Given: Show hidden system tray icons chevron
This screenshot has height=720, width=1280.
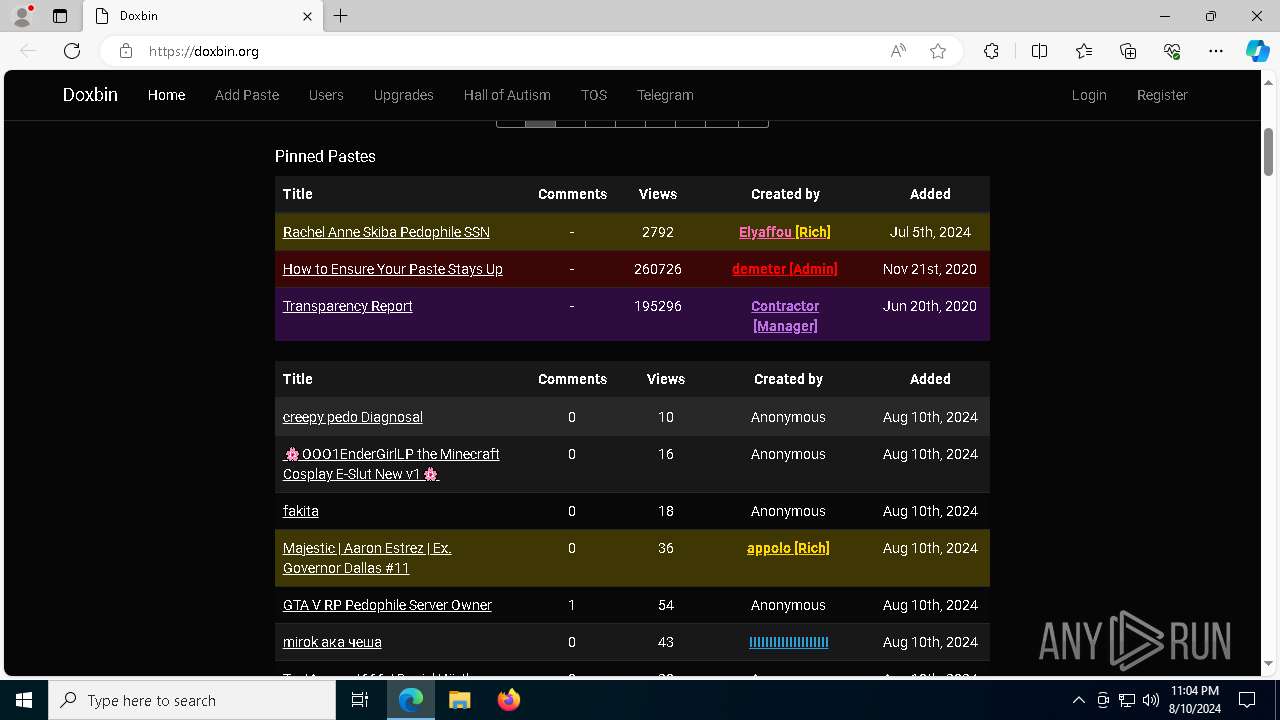Looking at the screenshot, I should pyautogui.click(x=1078, y=700).
